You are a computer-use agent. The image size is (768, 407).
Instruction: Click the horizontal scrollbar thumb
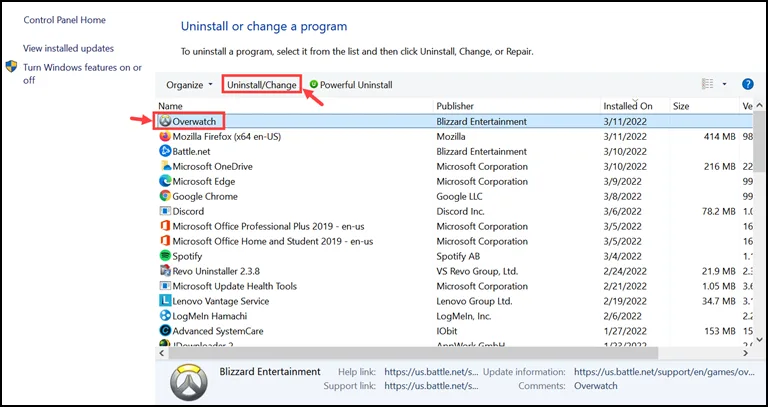click(x=412, y=353)
